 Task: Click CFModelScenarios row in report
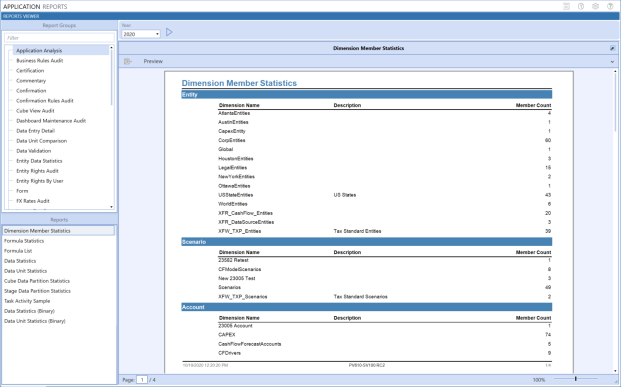click(x=384, y=269)
